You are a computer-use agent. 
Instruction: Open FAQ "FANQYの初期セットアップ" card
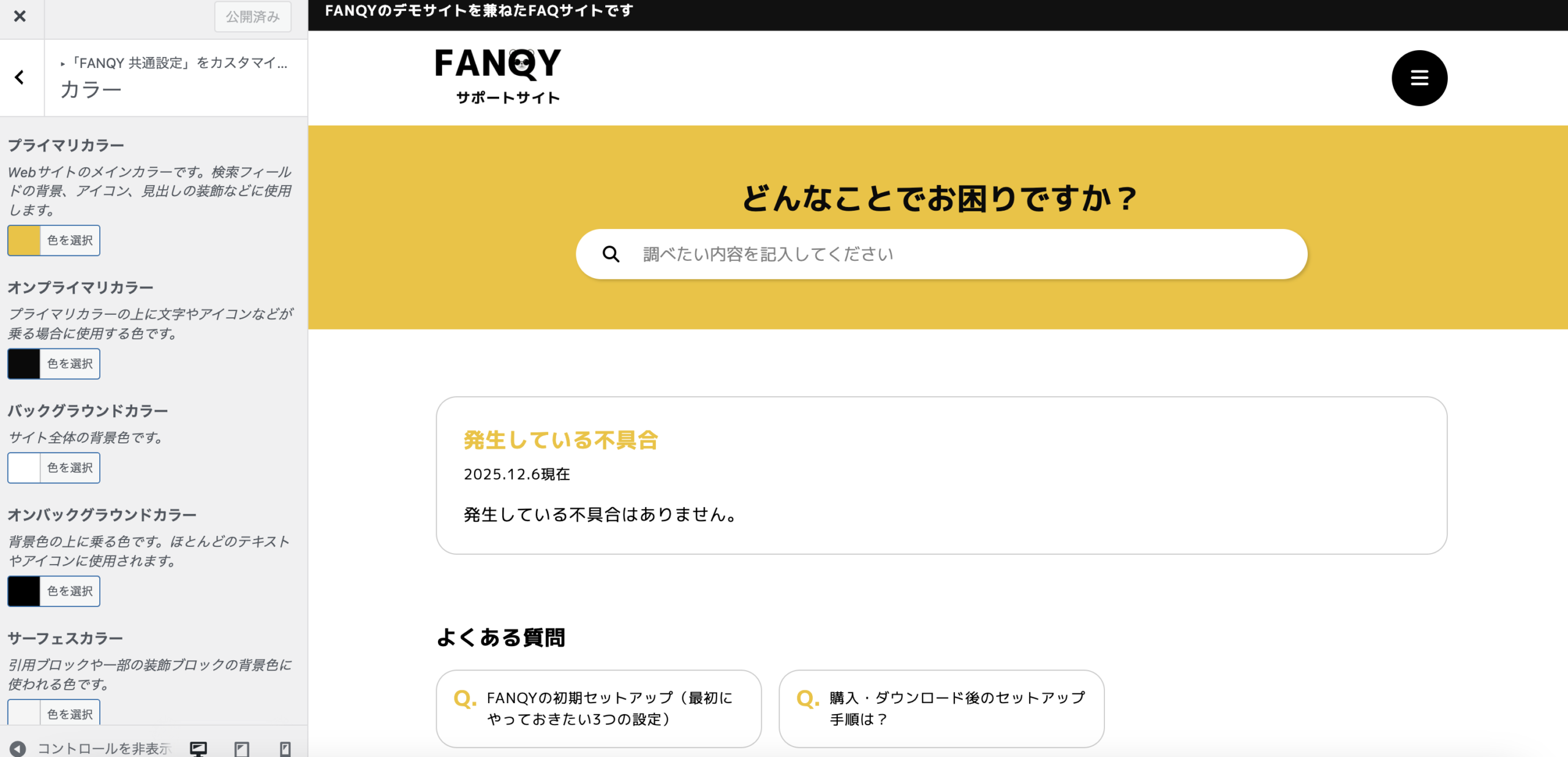(x=598, y=708)
